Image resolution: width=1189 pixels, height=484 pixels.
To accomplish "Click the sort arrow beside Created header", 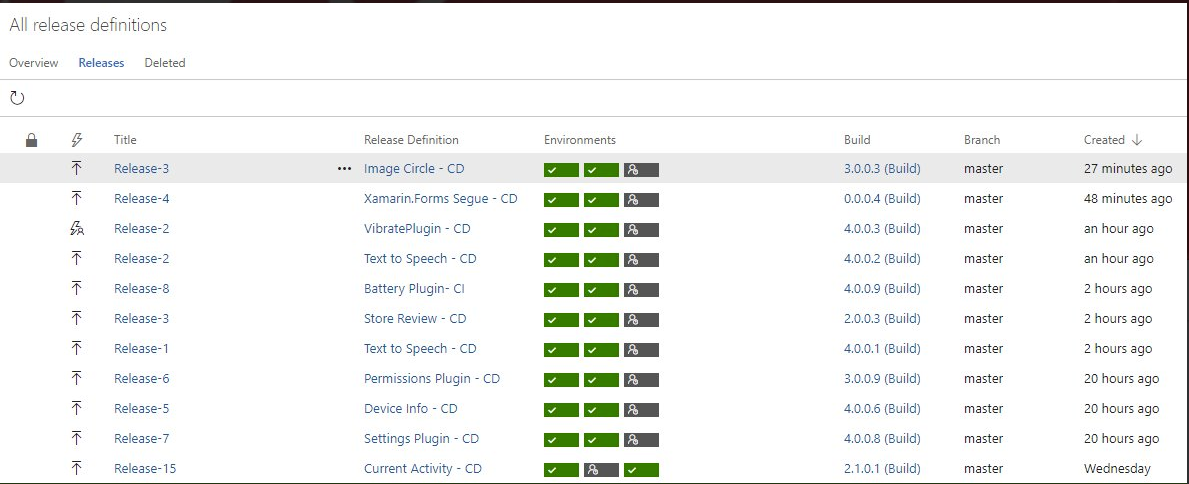I will click(x=1137, y=140).
